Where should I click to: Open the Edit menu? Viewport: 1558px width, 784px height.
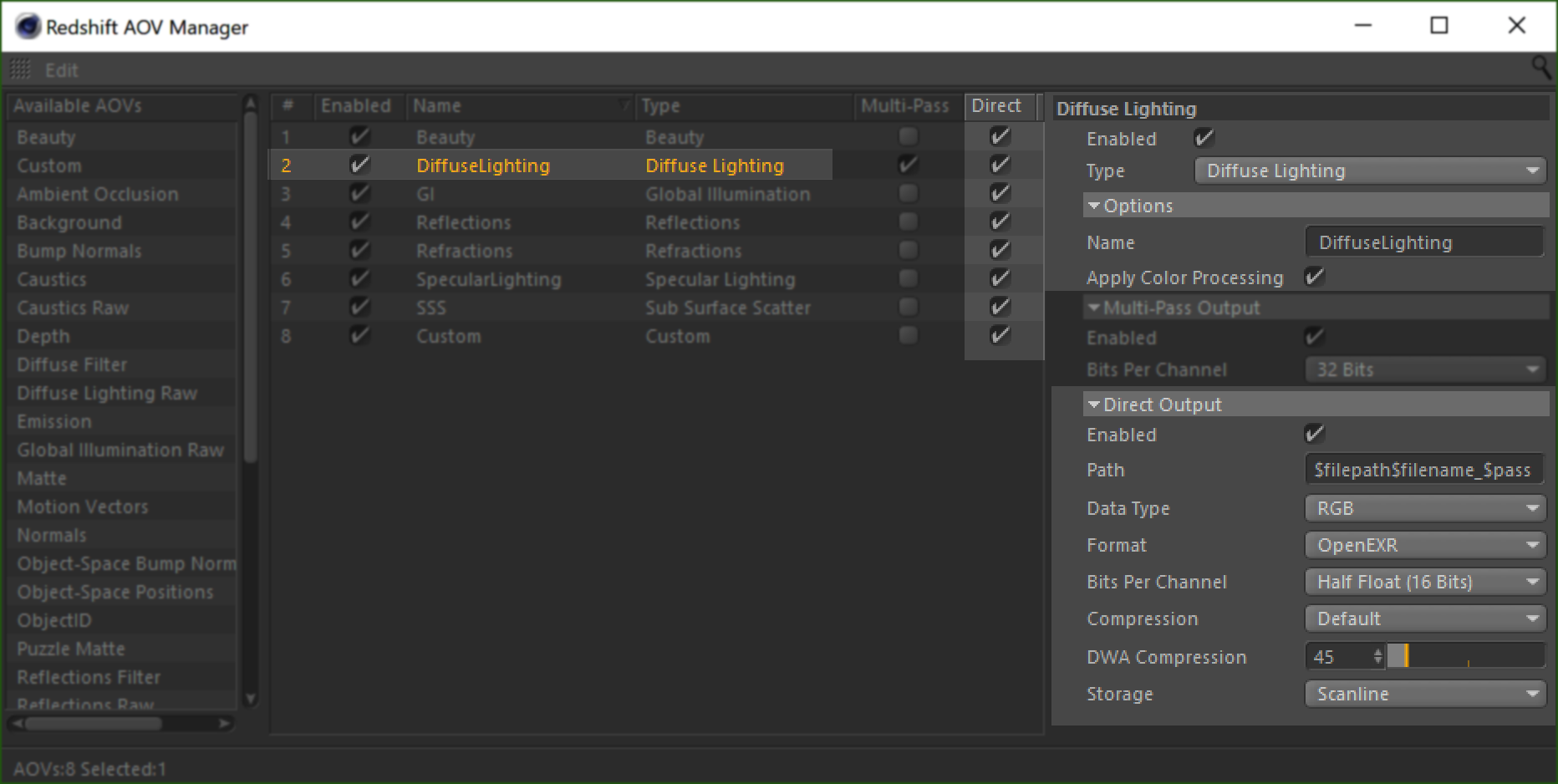pyautogui.click(x=61, y=70)
